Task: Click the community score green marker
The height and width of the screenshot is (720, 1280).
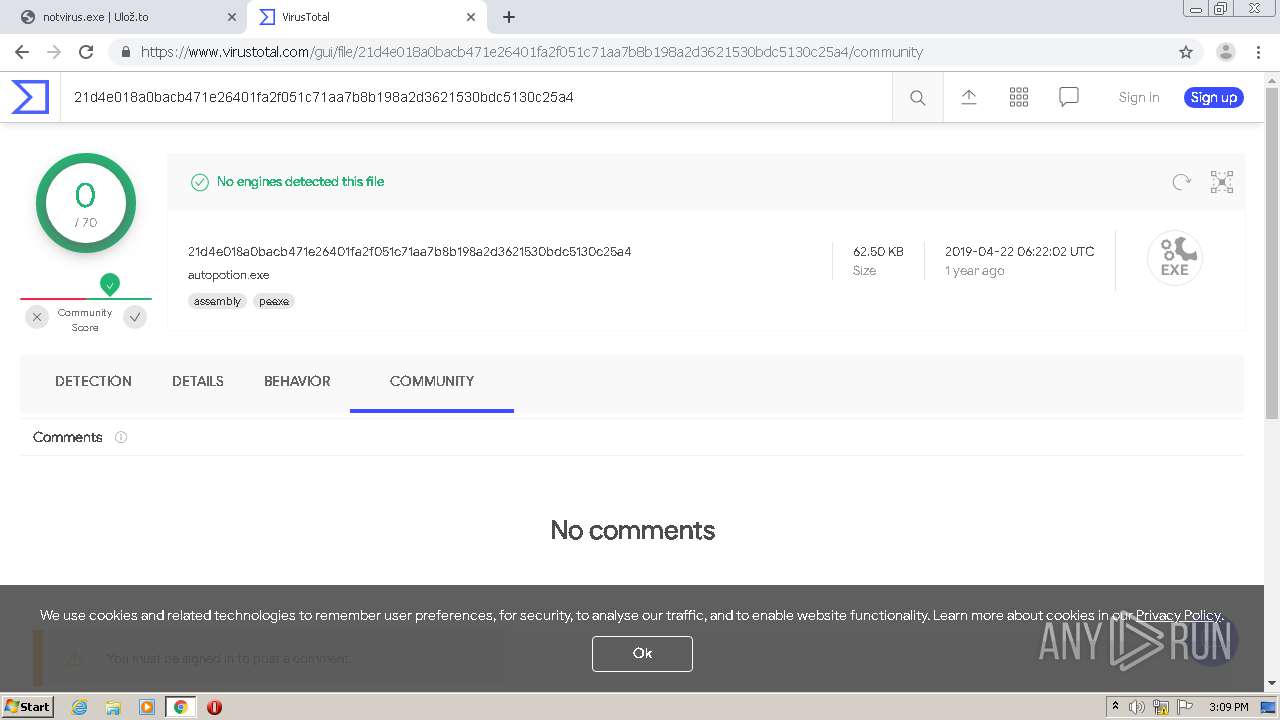Action: (x=110, y=284)
